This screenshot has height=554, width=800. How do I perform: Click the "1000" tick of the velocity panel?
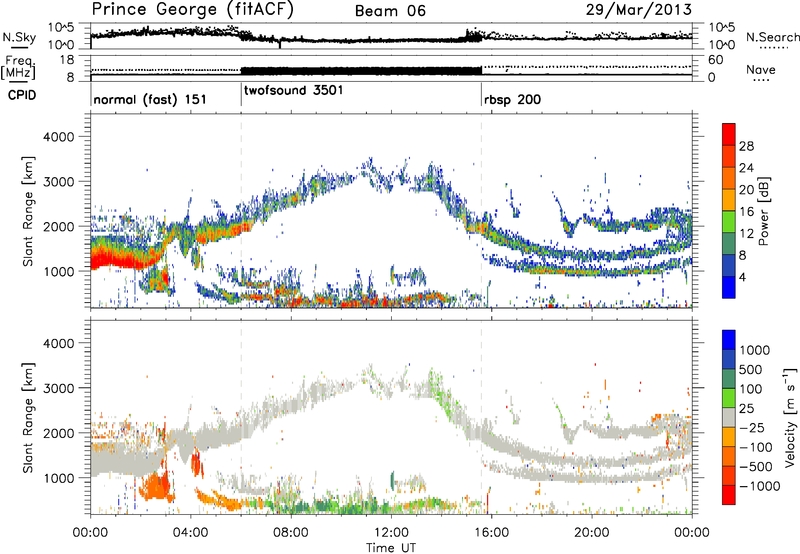click(x=58, y=478)
